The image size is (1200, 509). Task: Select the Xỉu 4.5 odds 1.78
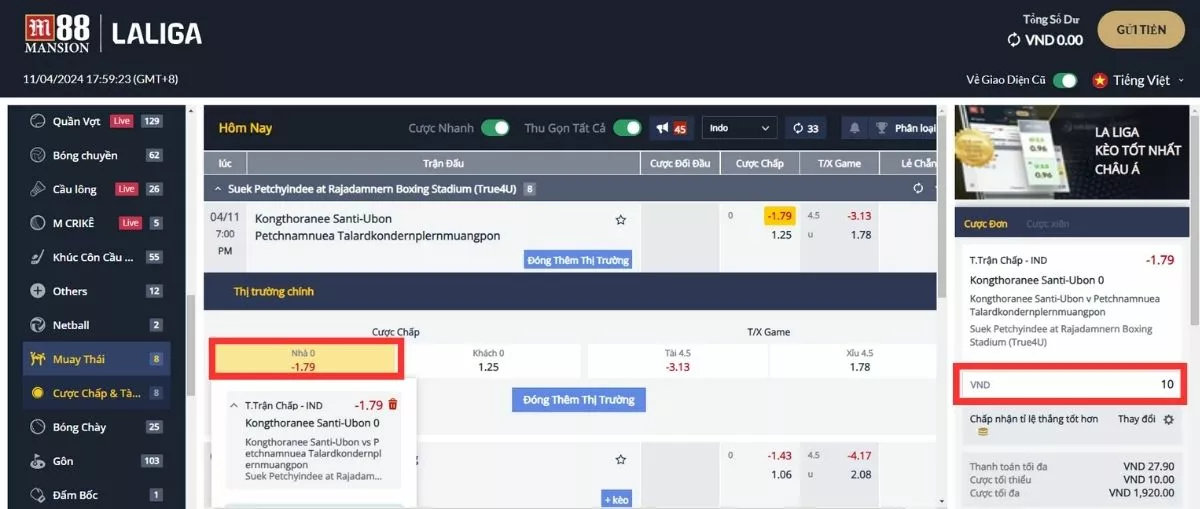(859, 359)
